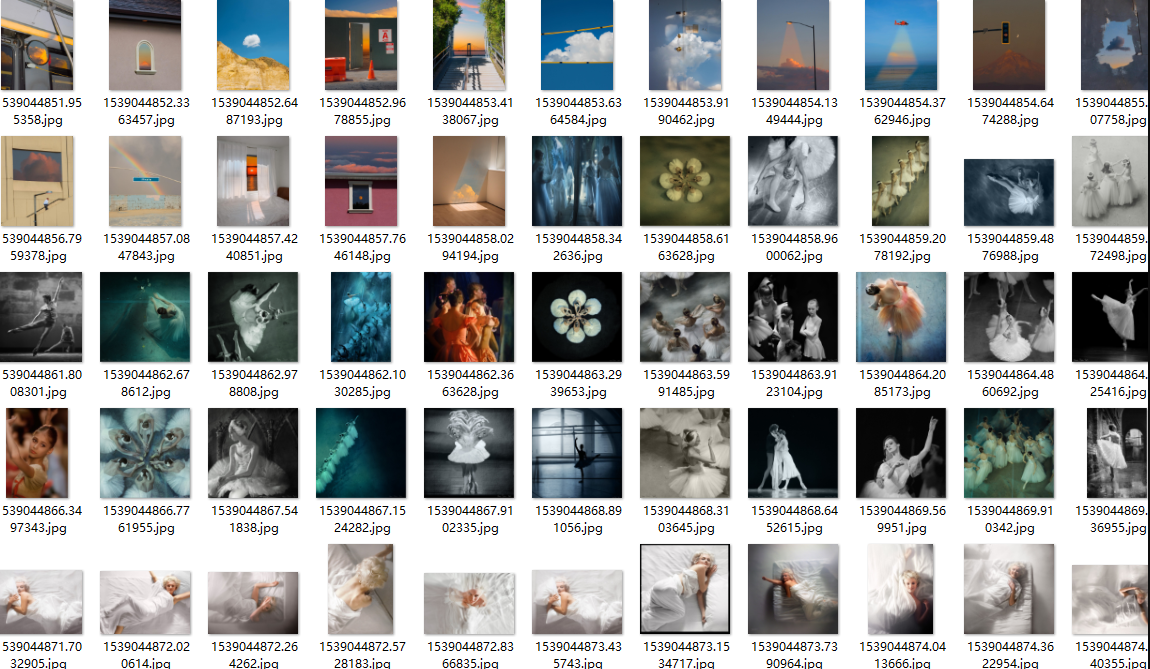Image resolution: width=1150 pixels, height=669 pixels.
Task: Select the traffic light mountain thumbnail 1539044854.6474288.jpg
Action: coord(1008,45)
